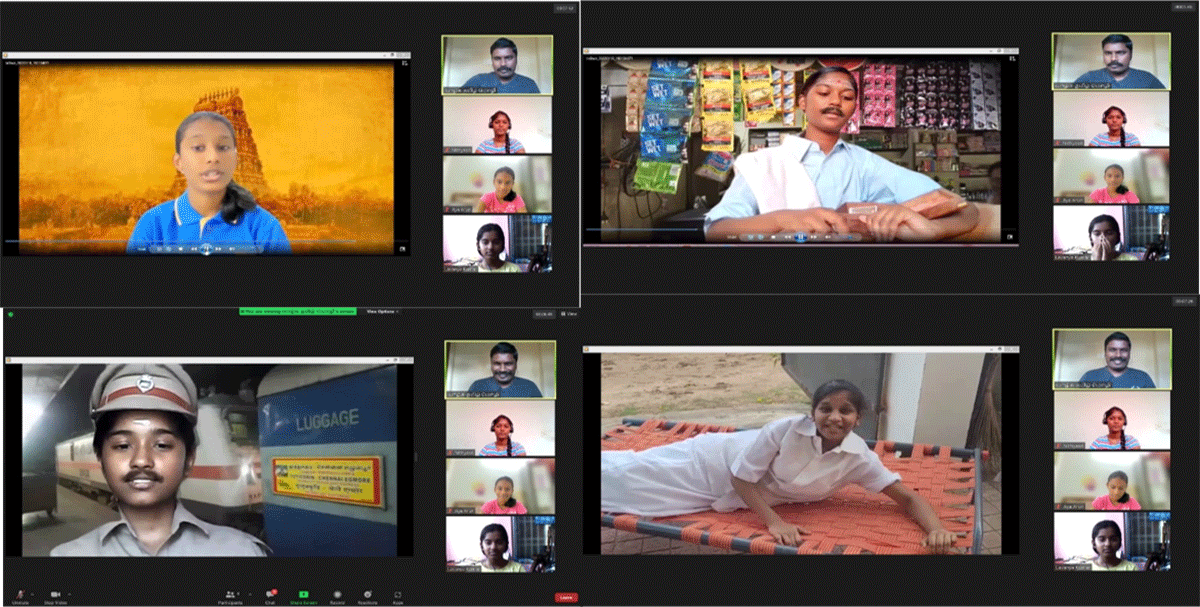Image resolution: width=1200 pixels, height=607 pixels.
Task: Click the green encryption shield icon
Action: pyautogui.click(x=10, y=314)
